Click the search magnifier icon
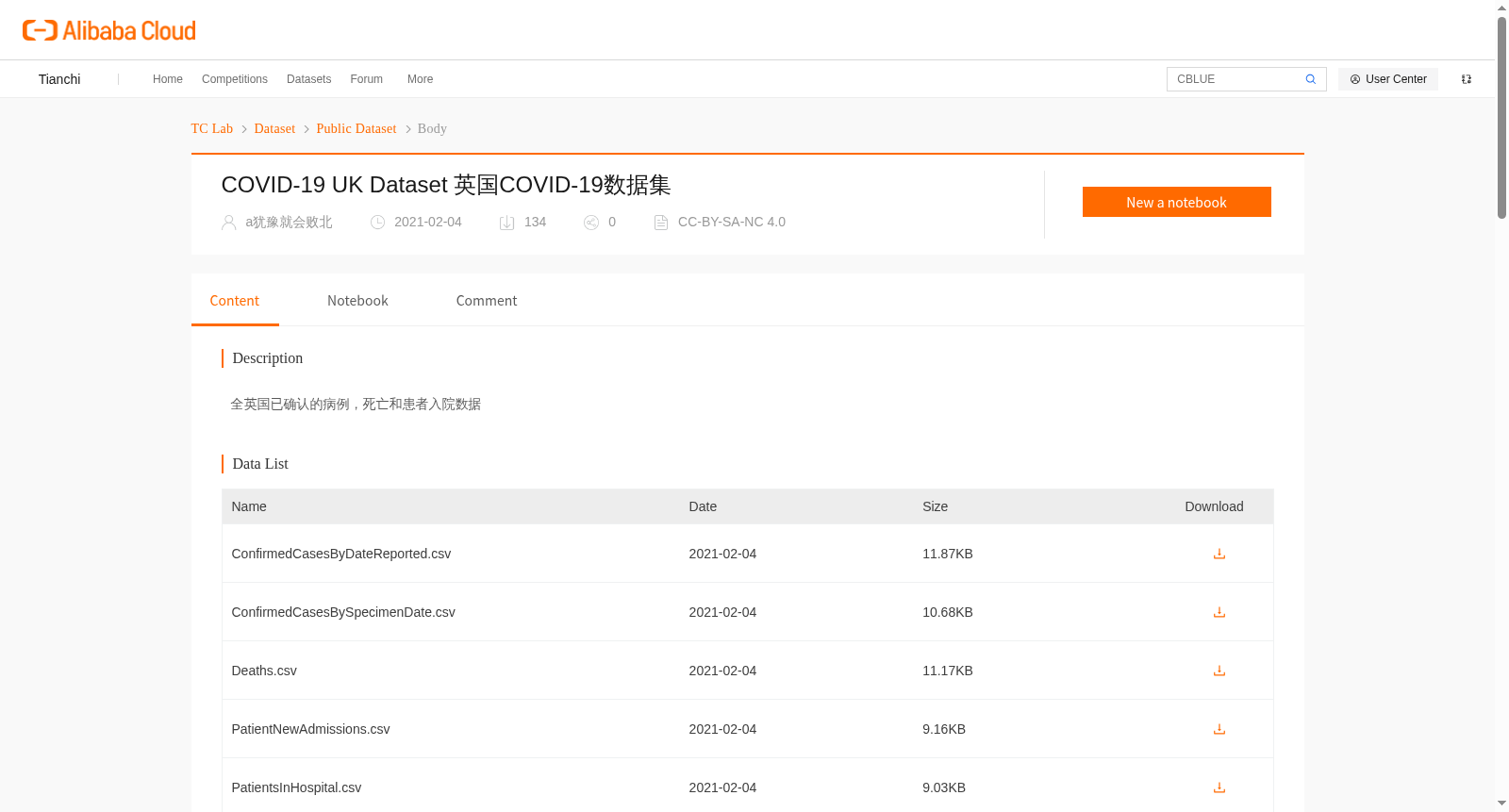 coord(1310,79)
